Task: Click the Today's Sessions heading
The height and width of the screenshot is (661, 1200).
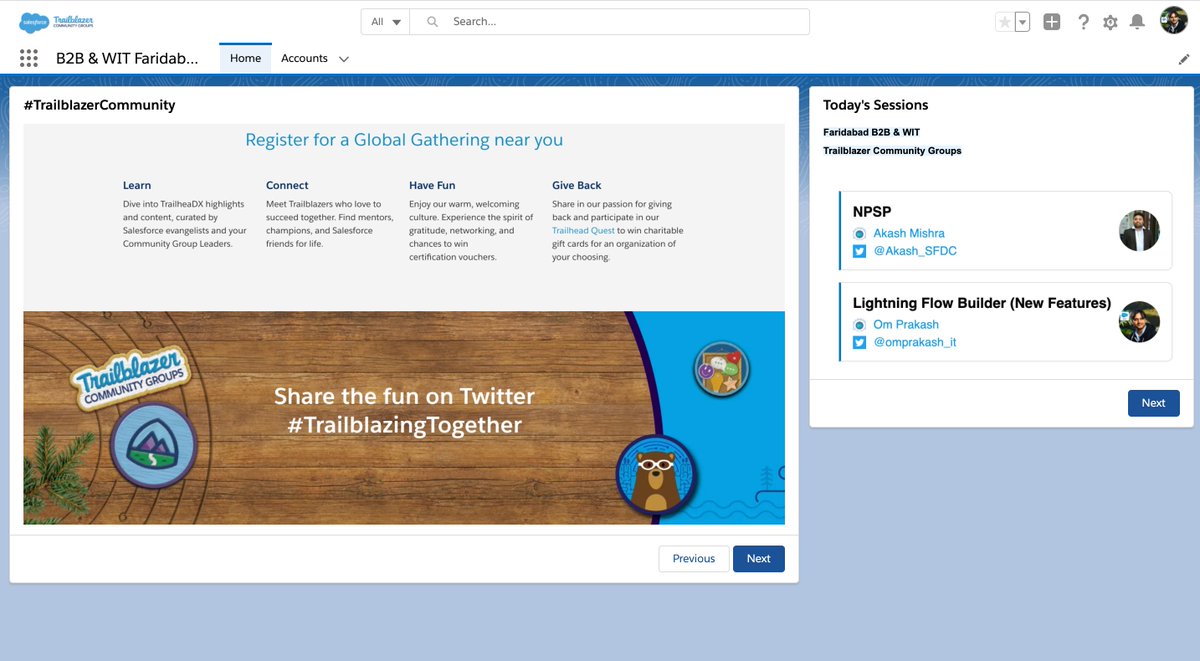Action: point(876,105)
